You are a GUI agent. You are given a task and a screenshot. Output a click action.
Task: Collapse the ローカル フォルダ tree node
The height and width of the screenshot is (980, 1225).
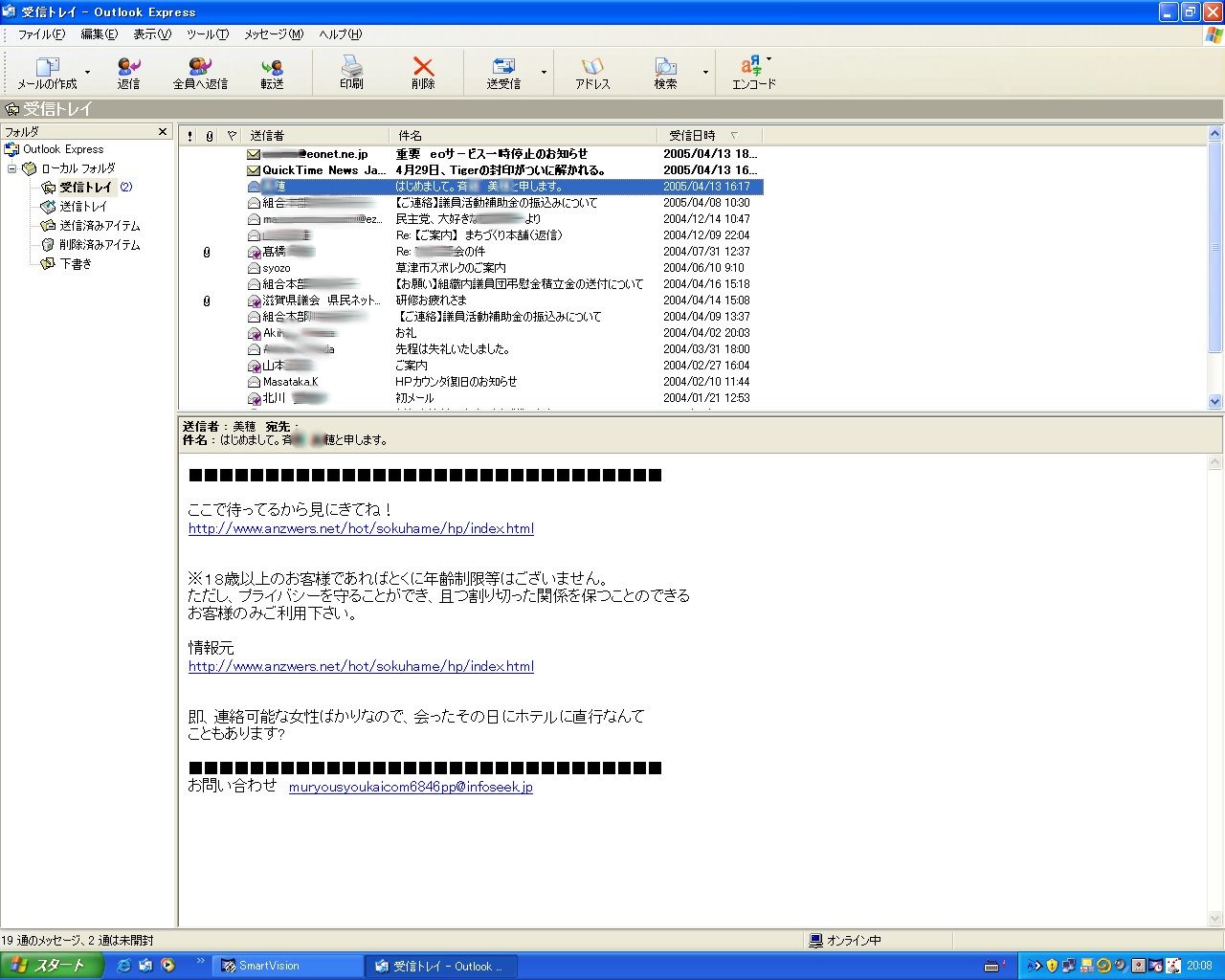(x=12, y=168)
